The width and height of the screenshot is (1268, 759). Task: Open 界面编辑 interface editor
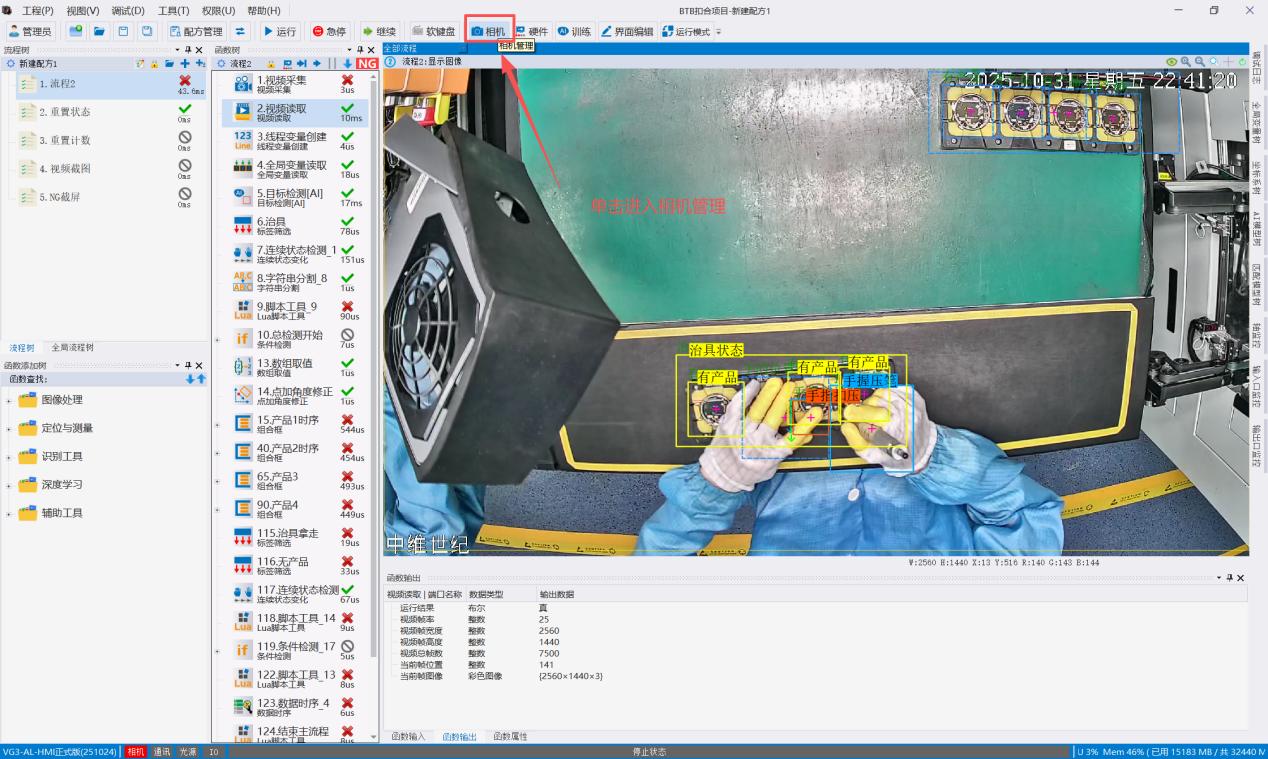click(627, 31)
